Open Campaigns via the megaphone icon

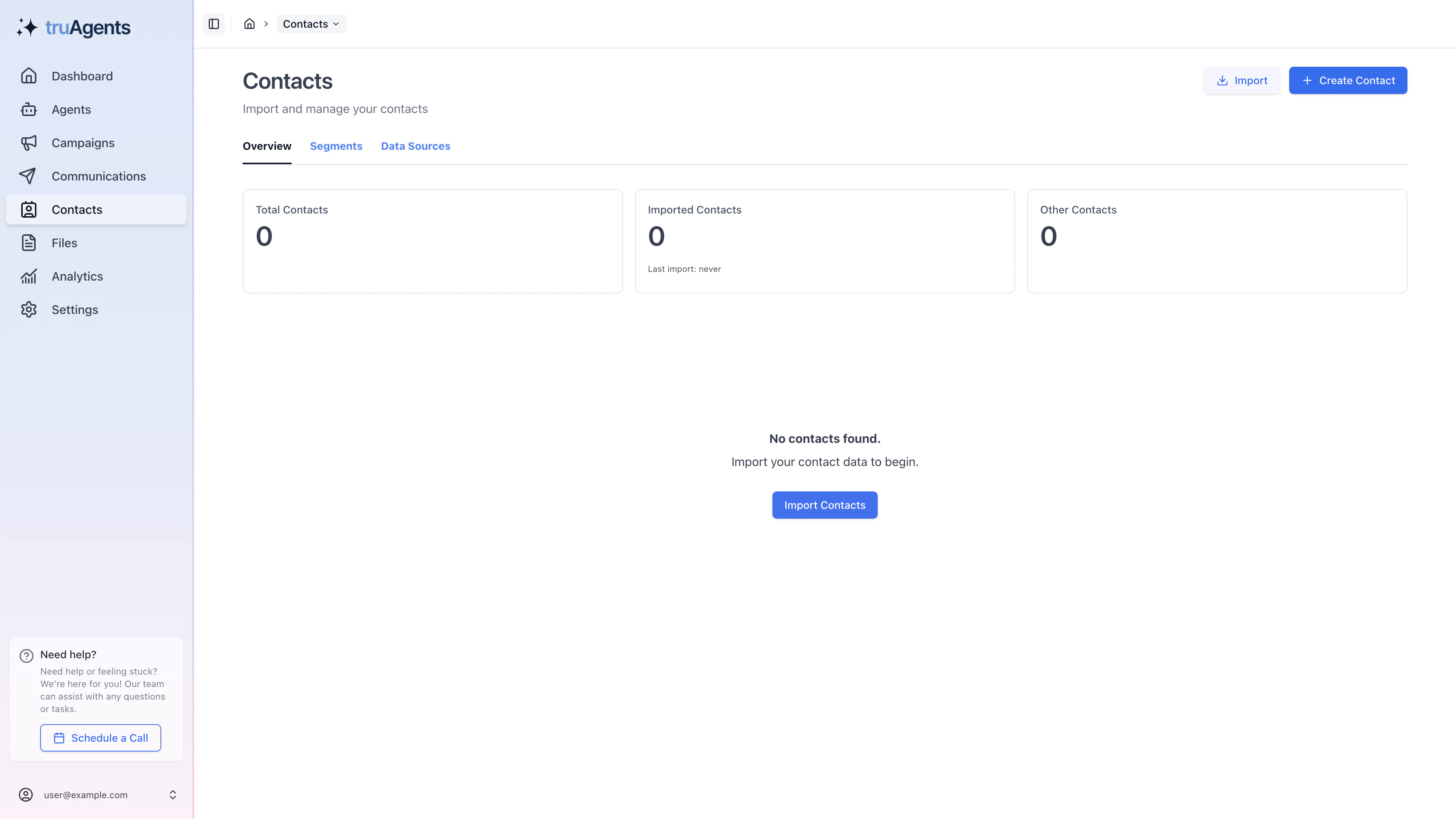[x=29, y=143]
